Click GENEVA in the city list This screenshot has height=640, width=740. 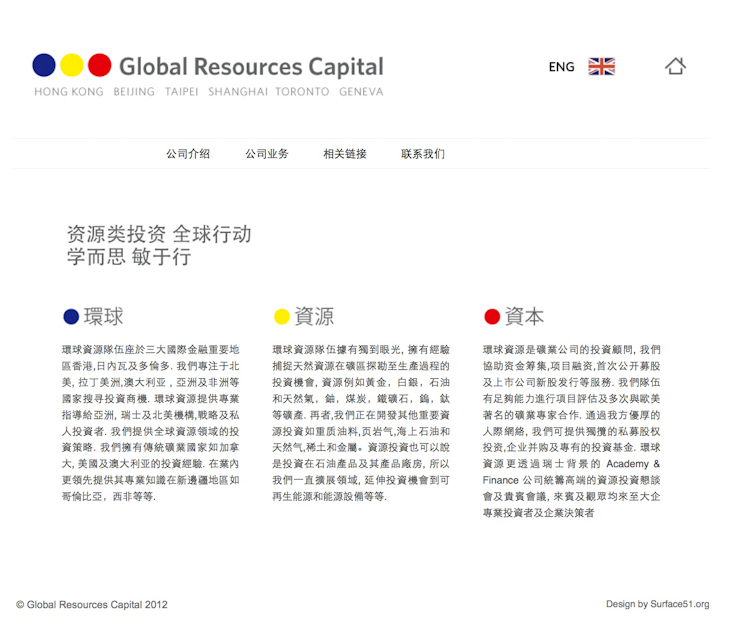pos(361,92)
